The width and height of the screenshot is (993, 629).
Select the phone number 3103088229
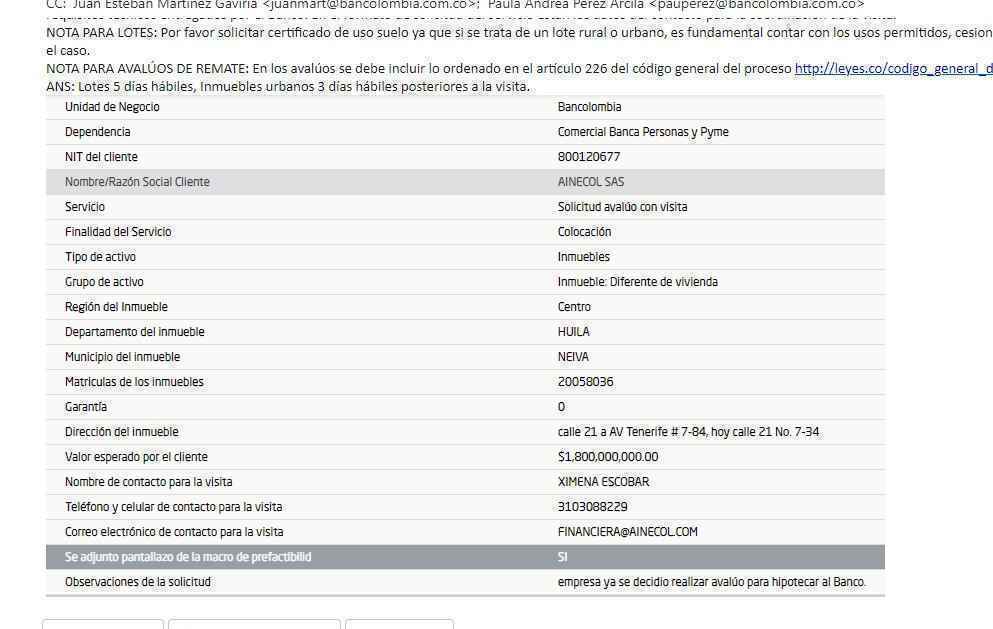592,507
